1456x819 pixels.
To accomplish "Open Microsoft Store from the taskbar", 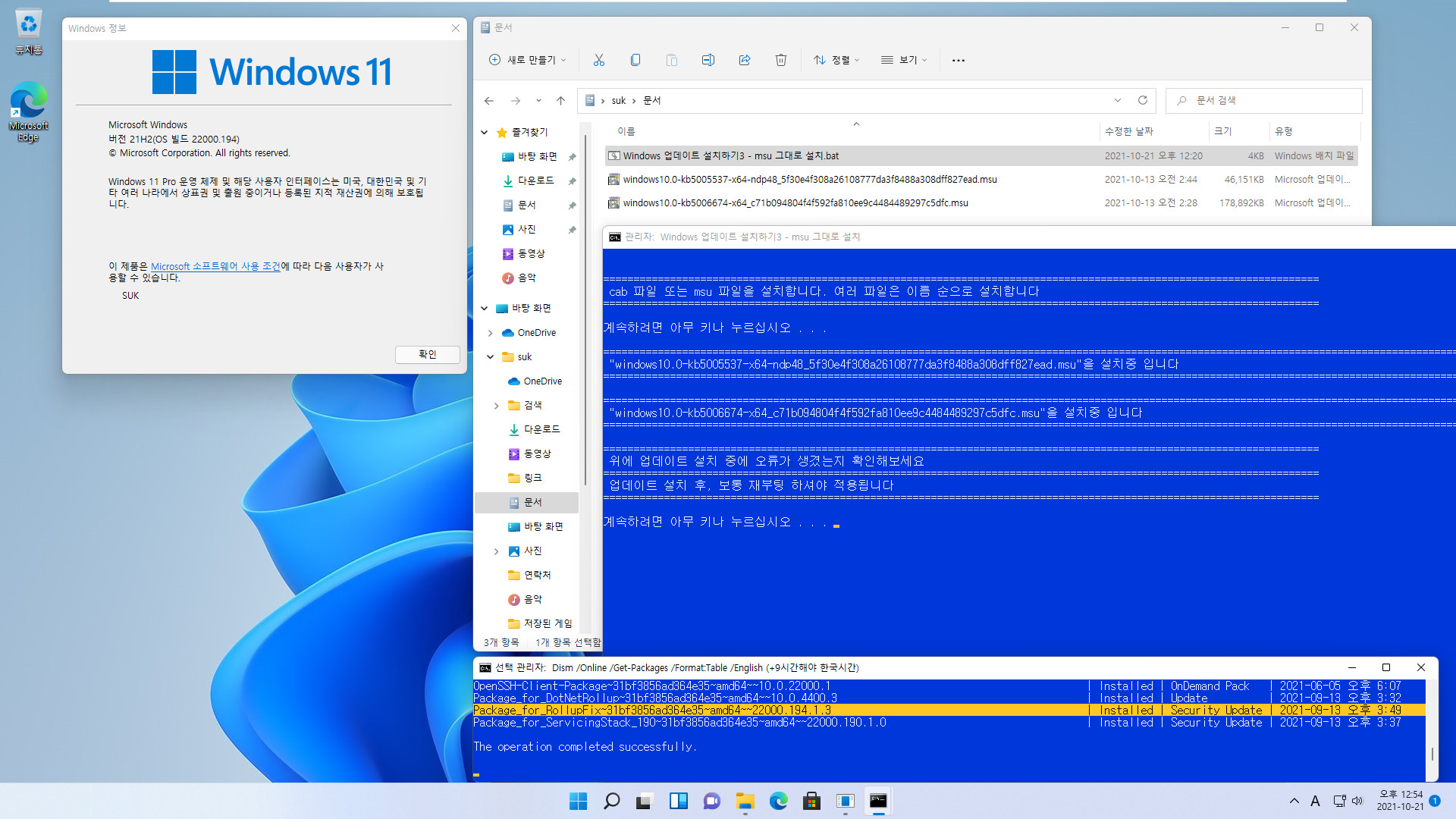I will click(x=811, y=801).
